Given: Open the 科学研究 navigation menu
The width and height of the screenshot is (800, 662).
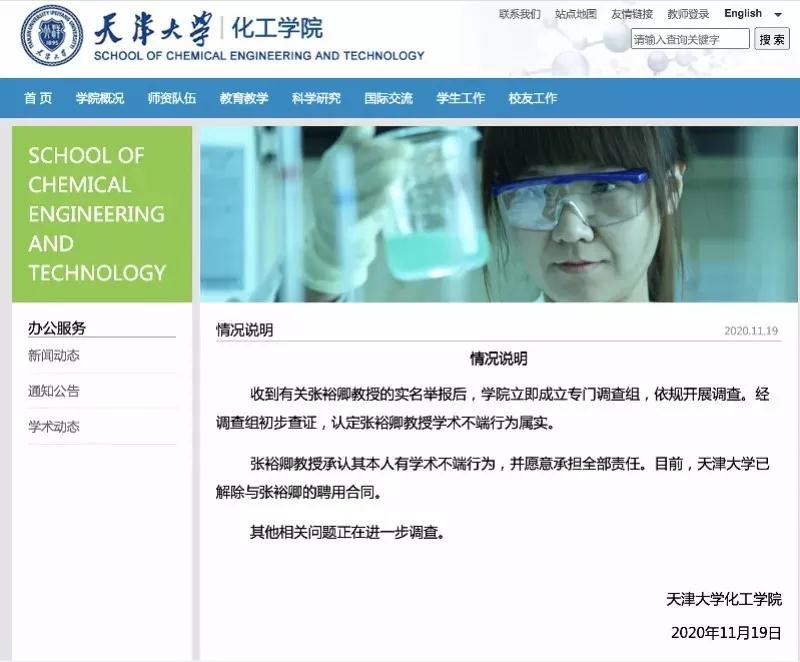Looking at the screenshot, I should click(316, 98).
